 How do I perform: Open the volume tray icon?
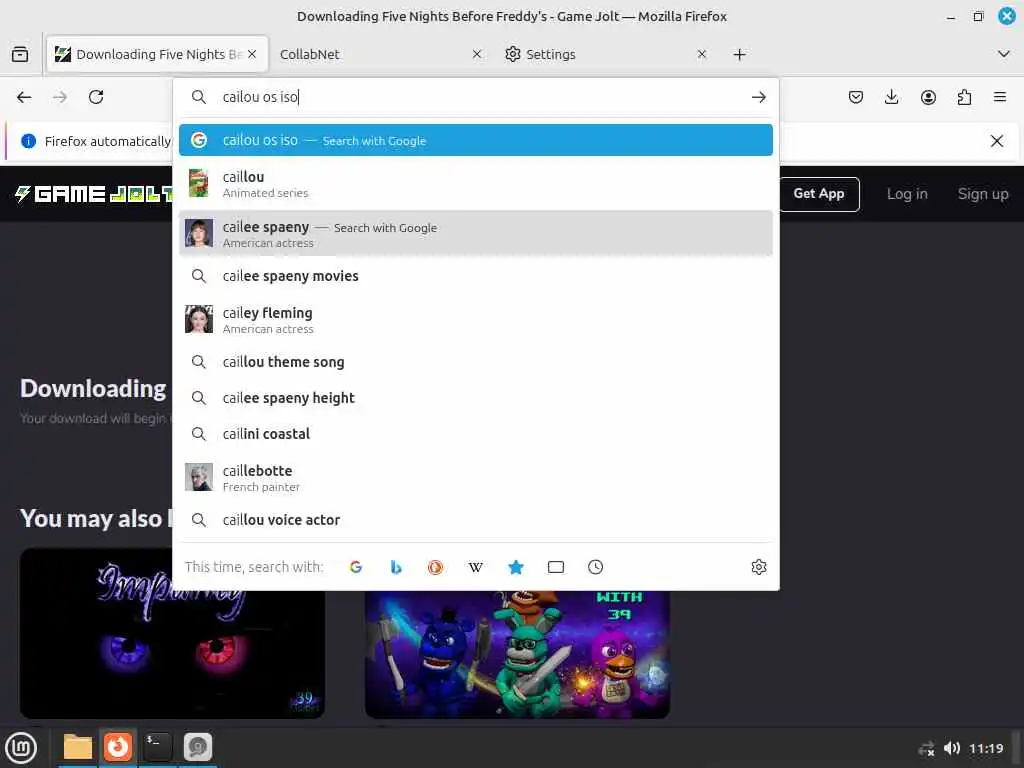tap(952, 748)
